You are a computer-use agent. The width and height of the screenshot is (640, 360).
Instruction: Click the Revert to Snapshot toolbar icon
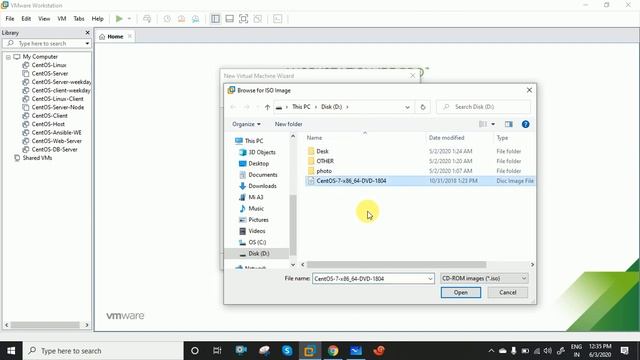tap(181, 19)
